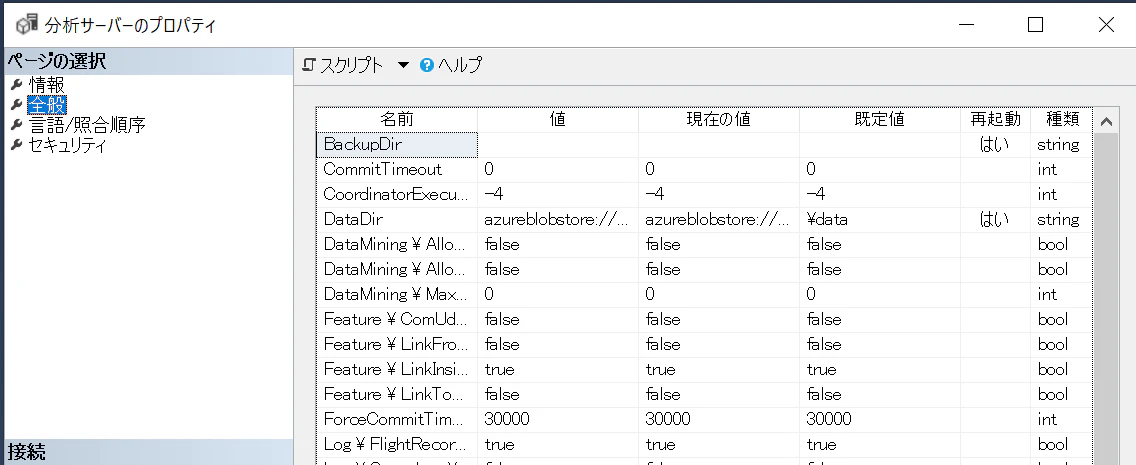Image resolution: width=1136 pixels, height=465 pixels.
Task: Edit the CoordinatorExecu... value -4
Action: point(558,194)
